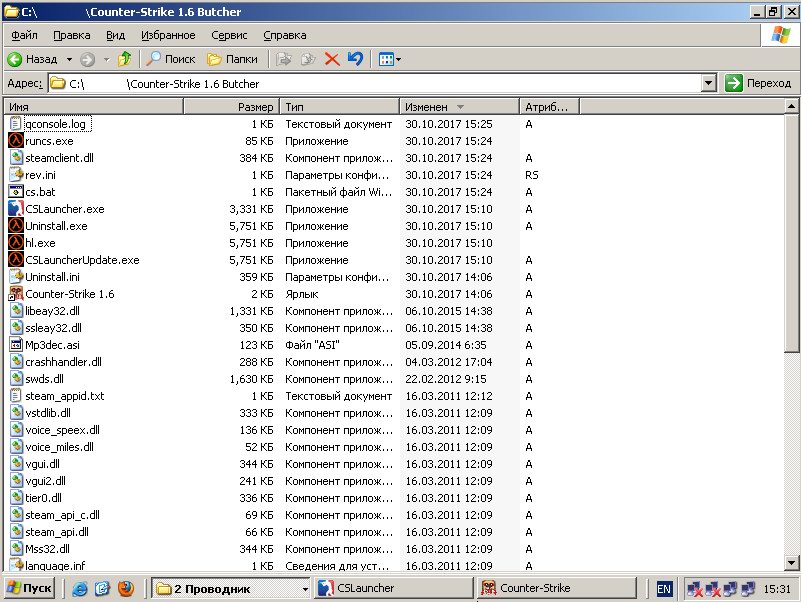Image resolution: width=801 pixels, height=602 pixels.
Task: Click the Forward arrow icon
Action: click(x=87, y=59)
